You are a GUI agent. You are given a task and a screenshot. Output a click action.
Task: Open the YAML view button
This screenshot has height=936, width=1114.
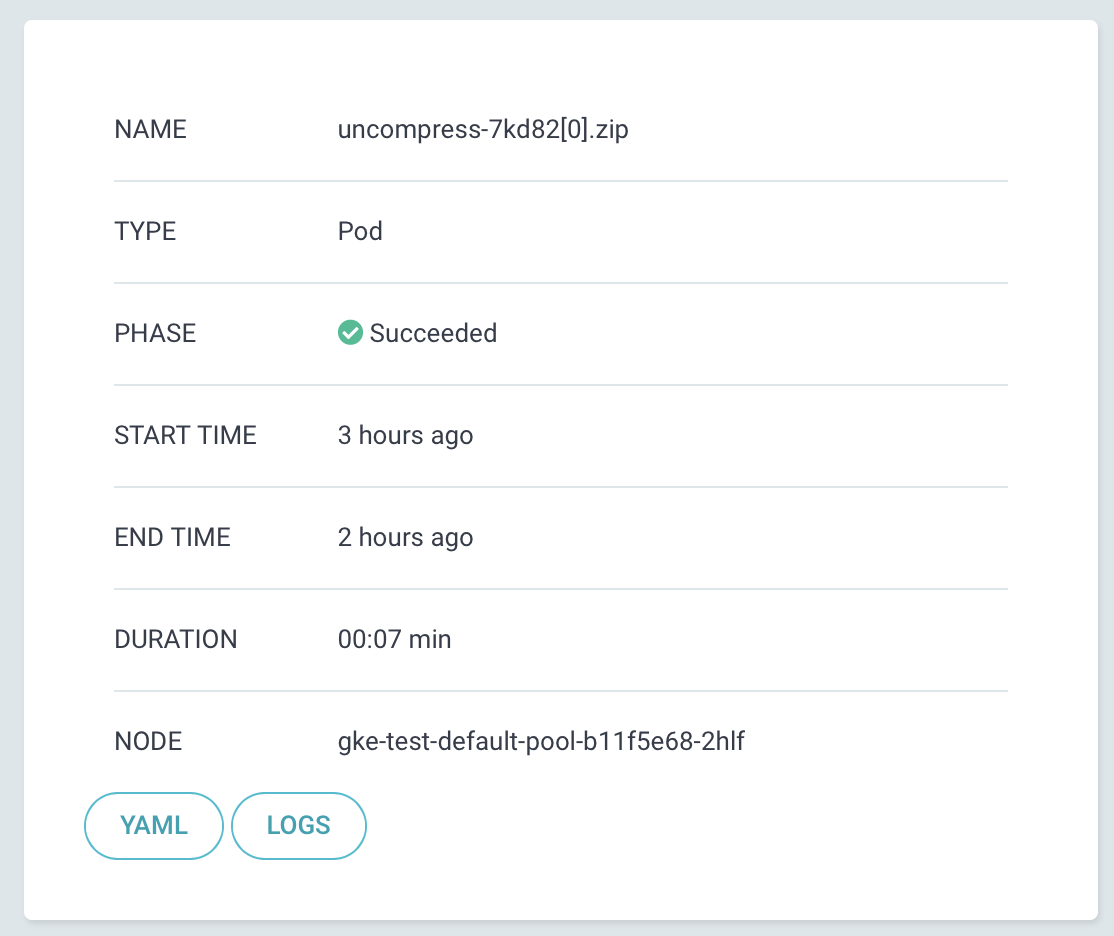(153, 825)
